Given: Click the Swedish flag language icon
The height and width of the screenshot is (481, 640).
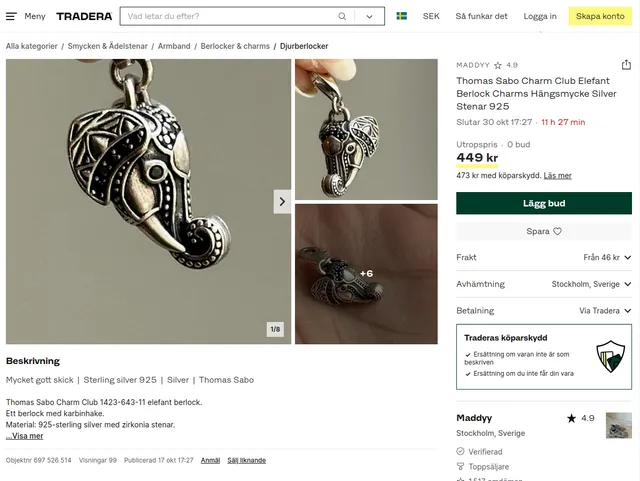Looking at the screenshot, I should [x=401, y=16].
